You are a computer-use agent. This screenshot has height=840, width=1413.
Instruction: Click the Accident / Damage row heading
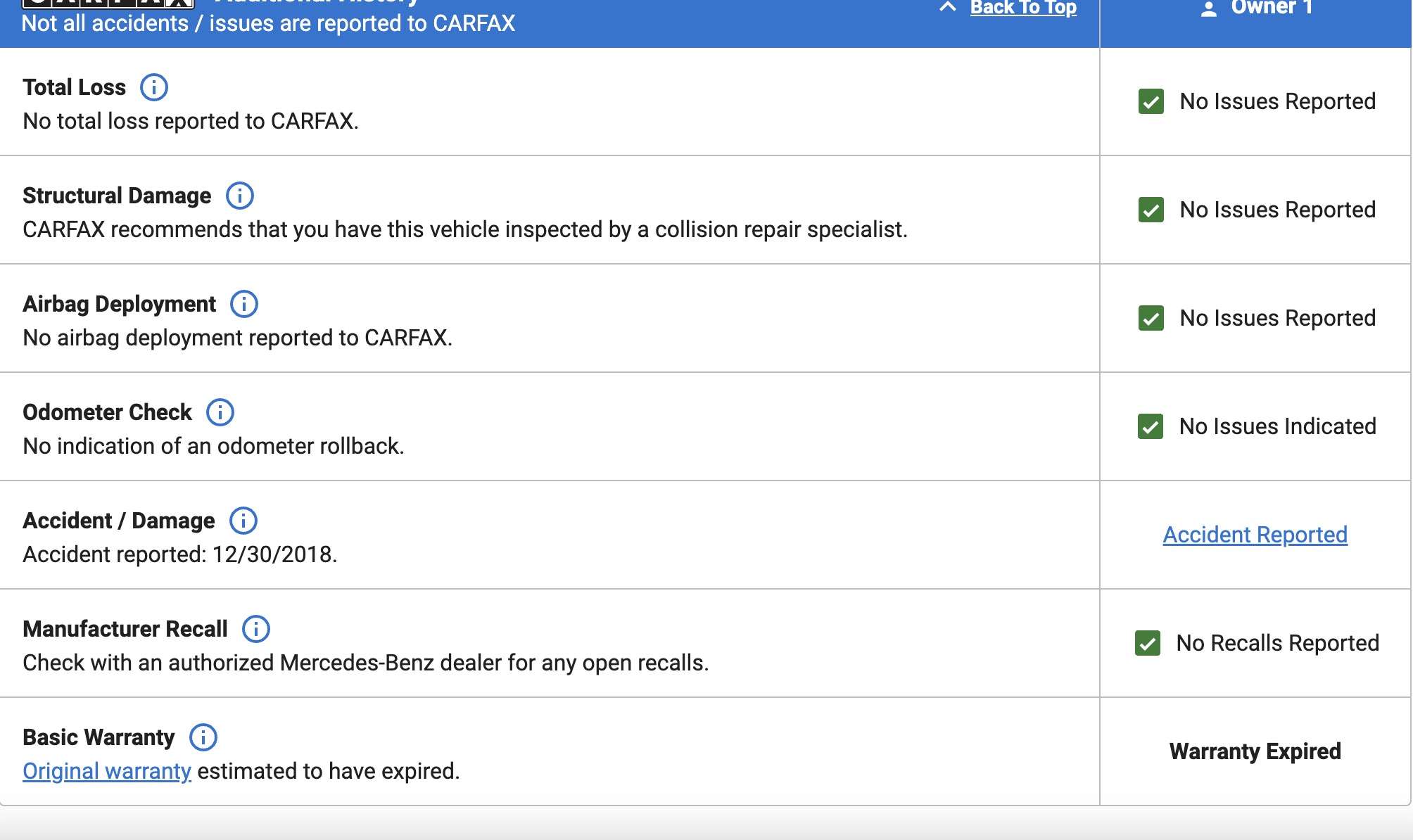coord(119,521)
